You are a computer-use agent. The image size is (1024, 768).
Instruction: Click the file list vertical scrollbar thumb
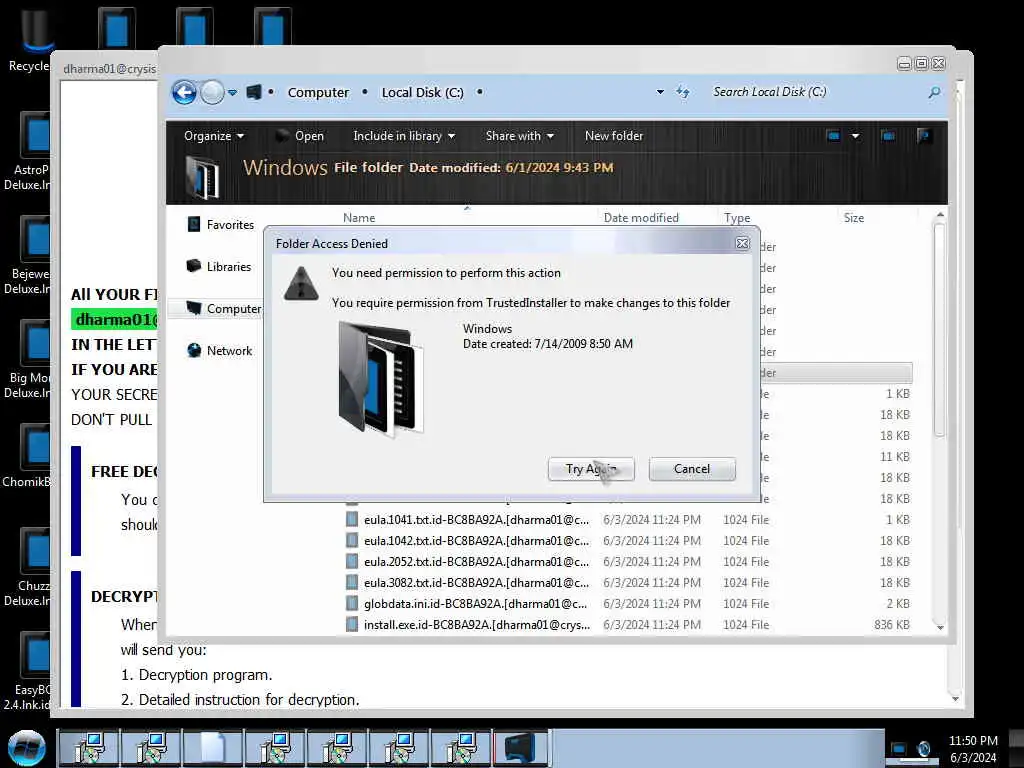940,330
